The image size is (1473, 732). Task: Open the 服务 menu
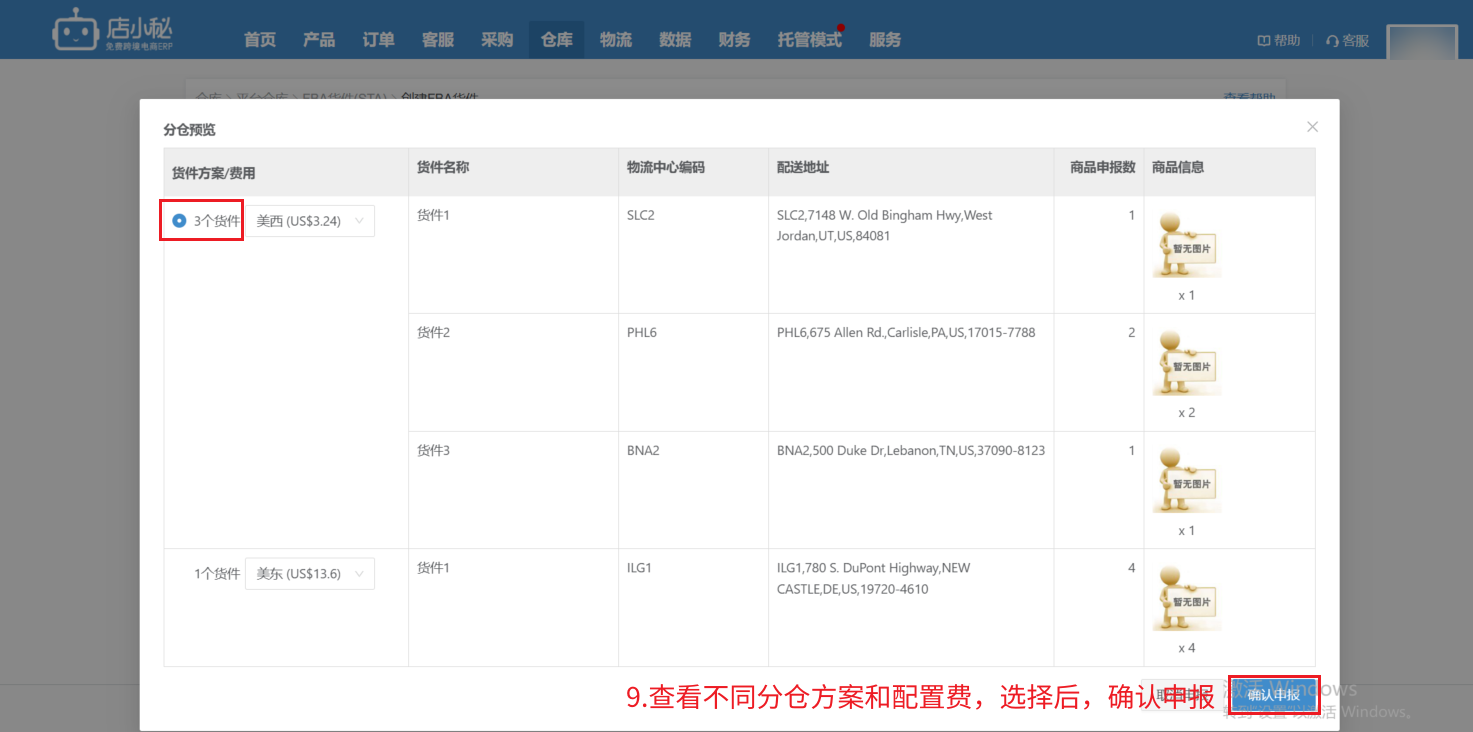(885, 40)
